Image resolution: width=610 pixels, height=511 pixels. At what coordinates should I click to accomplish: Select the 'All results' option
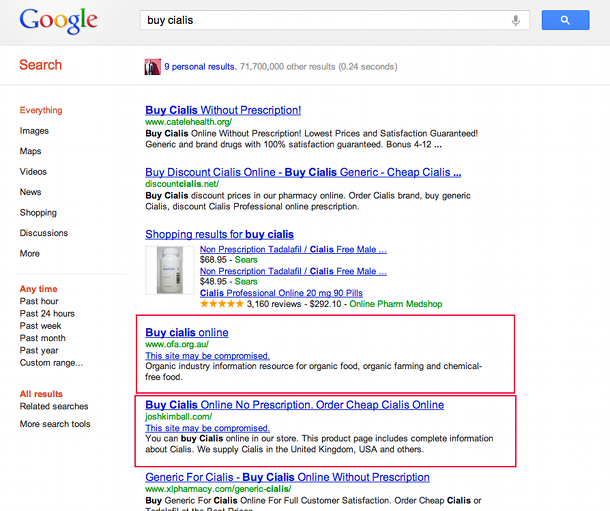coord(41,394)
